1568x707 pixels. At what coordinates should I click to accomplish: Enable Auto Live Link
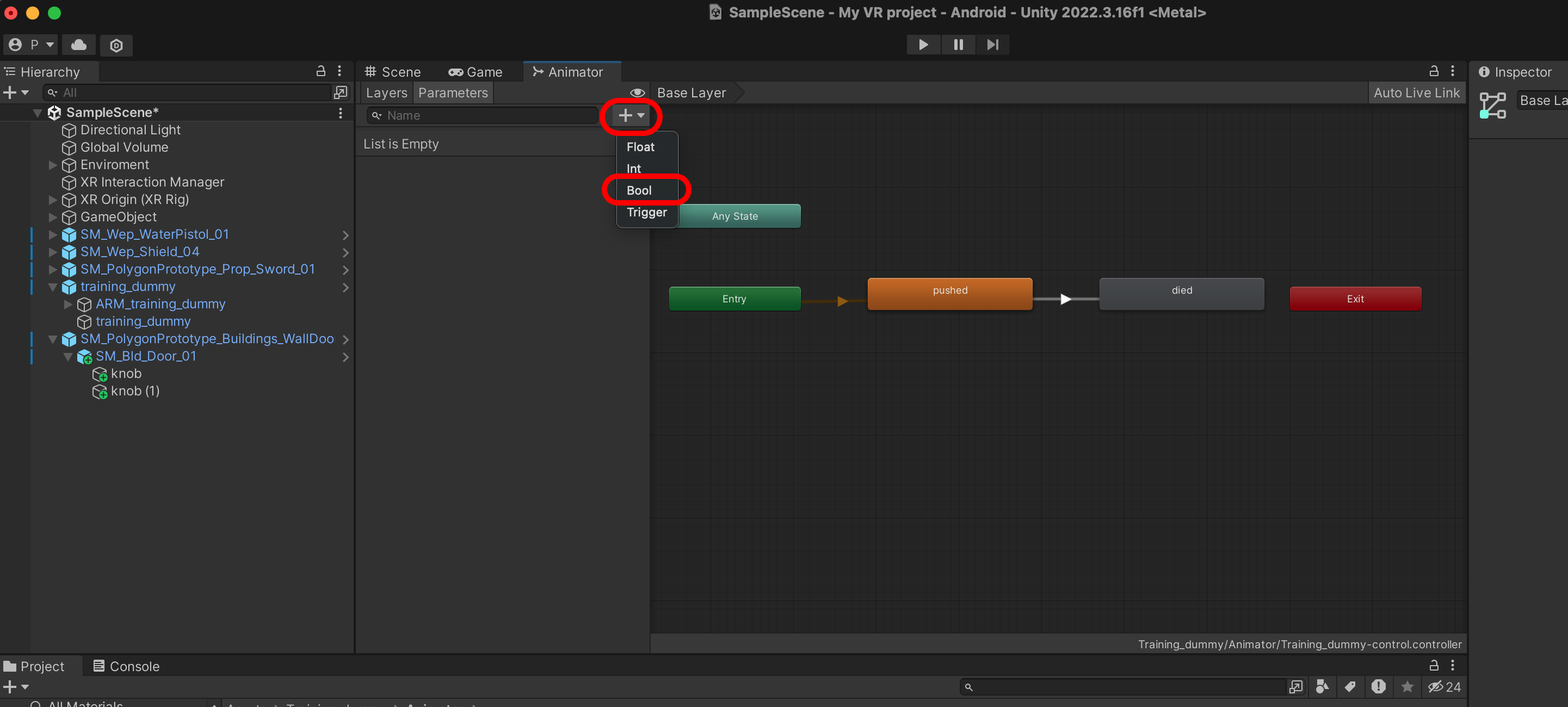point(1416,92)
